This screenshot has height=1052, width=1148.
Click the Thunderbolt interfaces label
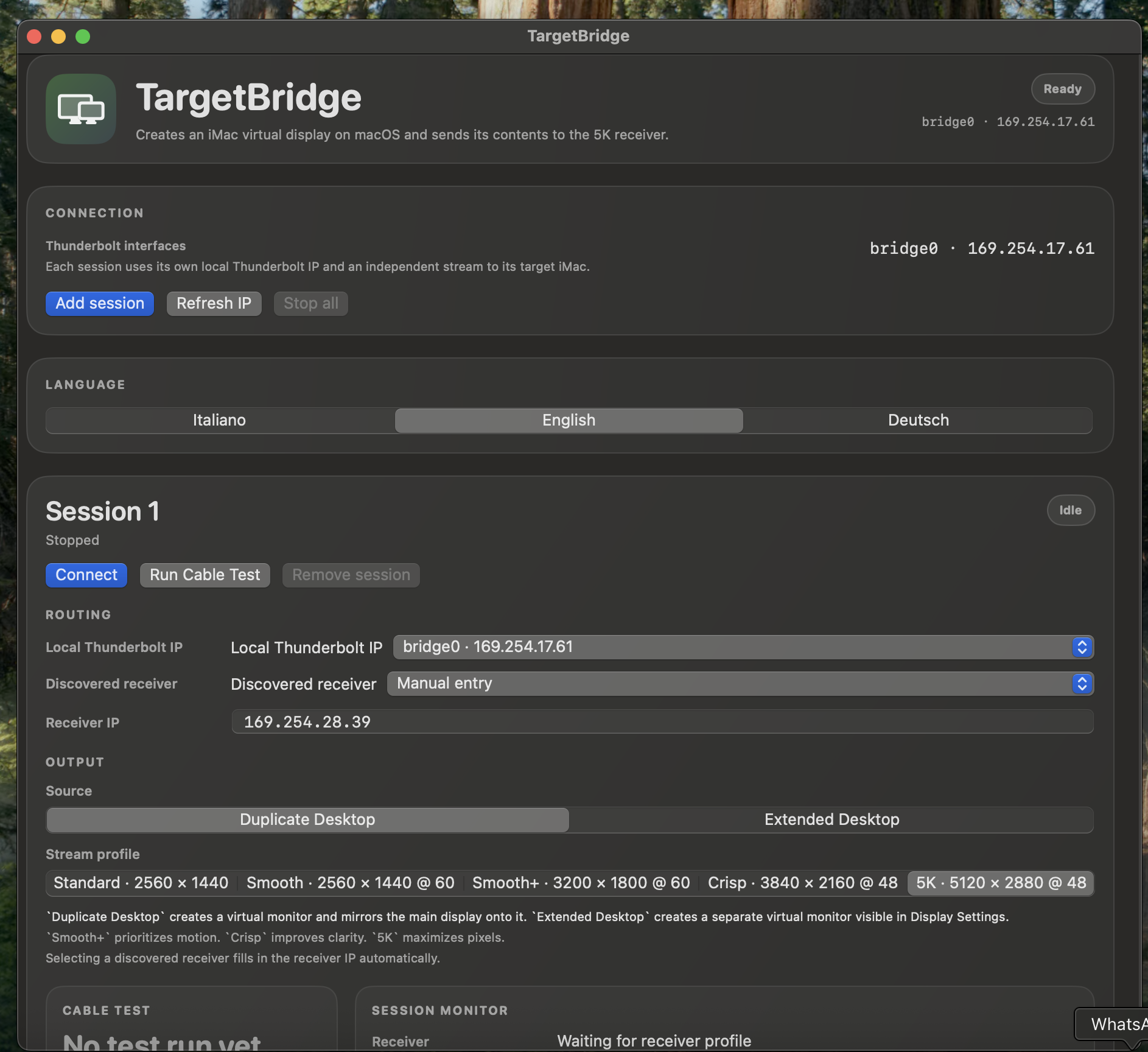click(x=116, y=246)
